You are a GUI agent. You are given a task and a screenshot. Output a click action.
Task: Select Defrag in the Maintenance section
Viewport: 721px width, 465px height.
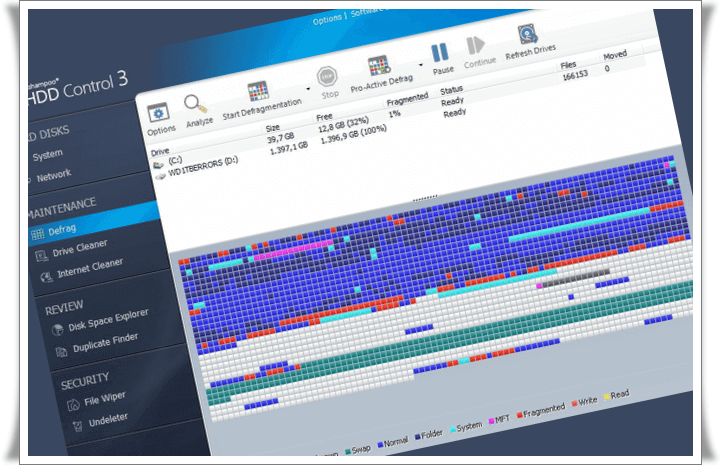click(x=62, y=229)
